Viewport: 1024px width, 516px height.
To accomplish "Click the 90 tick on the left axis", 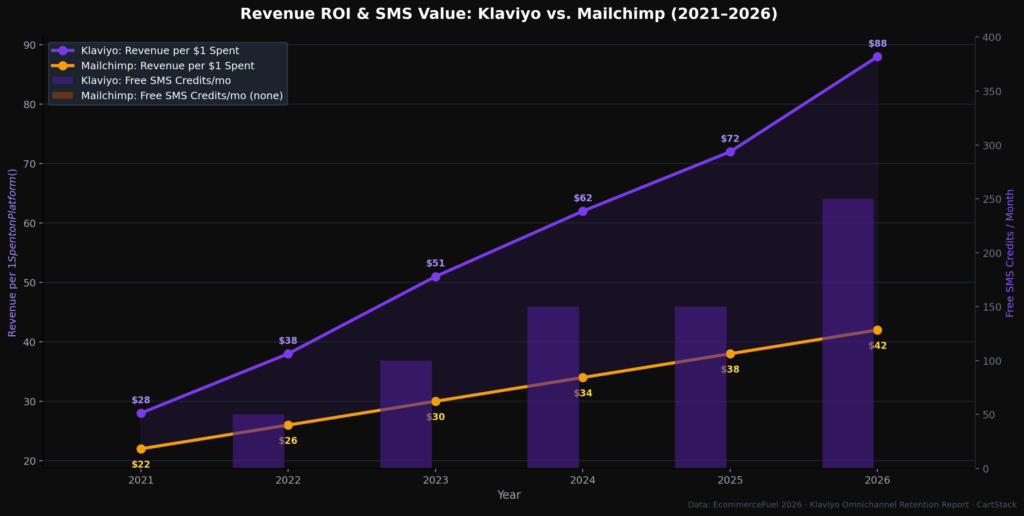I will (x=30, y=44).
